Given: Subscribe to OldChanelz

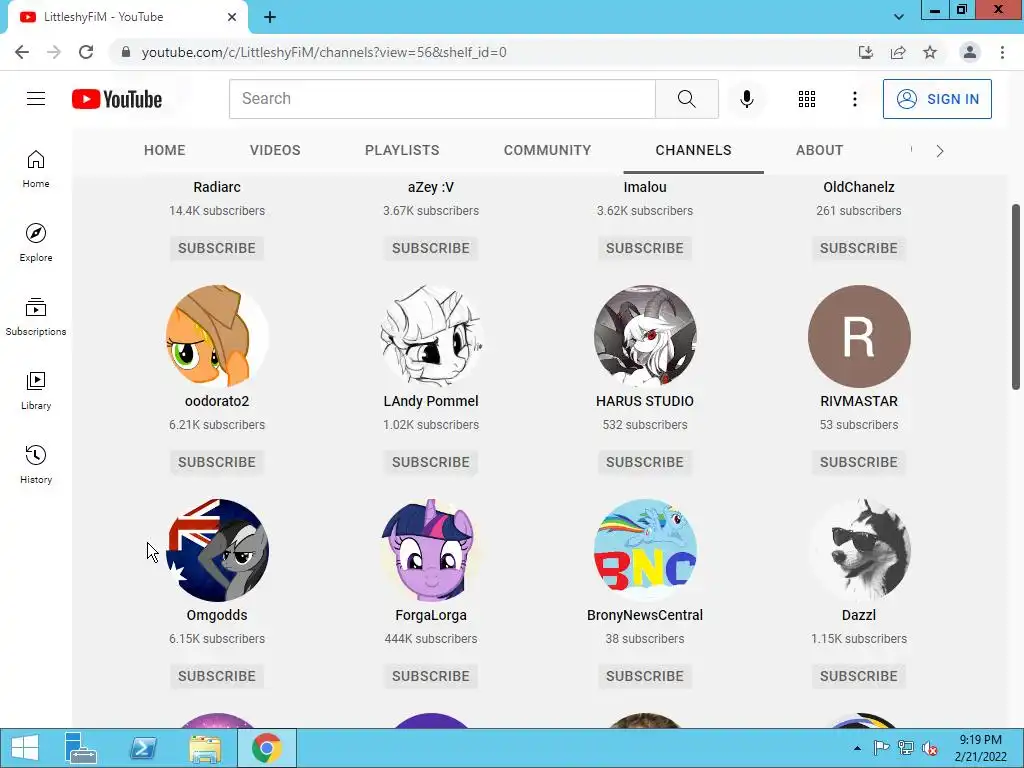Looking at the screenshot, I should tap(859, 248).
